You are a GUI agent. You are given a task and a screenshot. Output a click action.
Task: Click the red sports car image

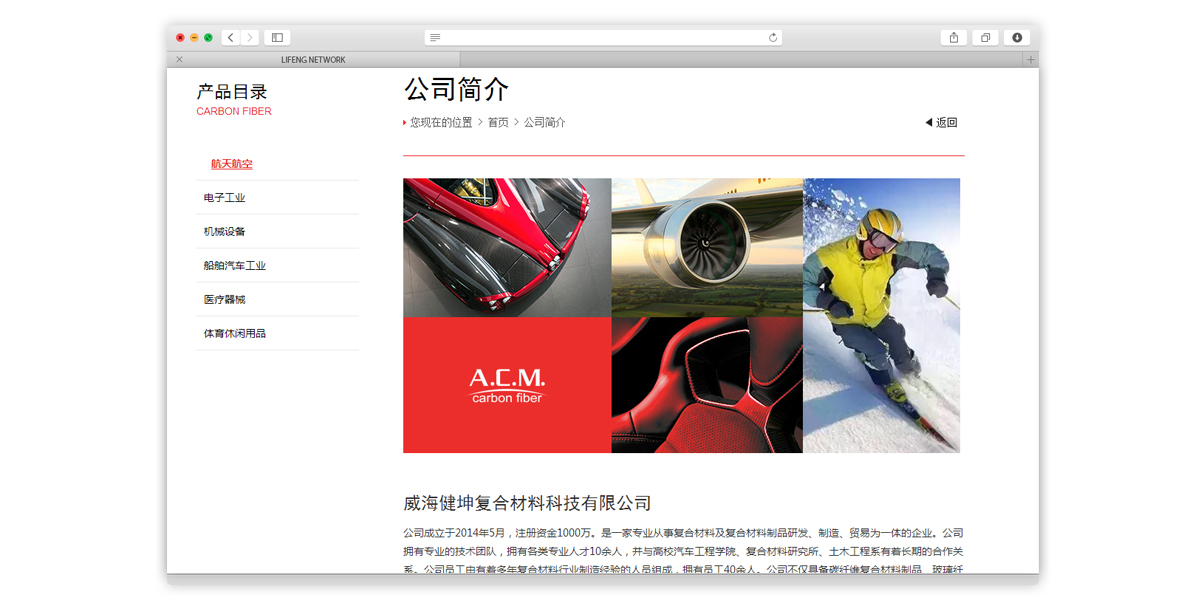click(x=507, y=248)
